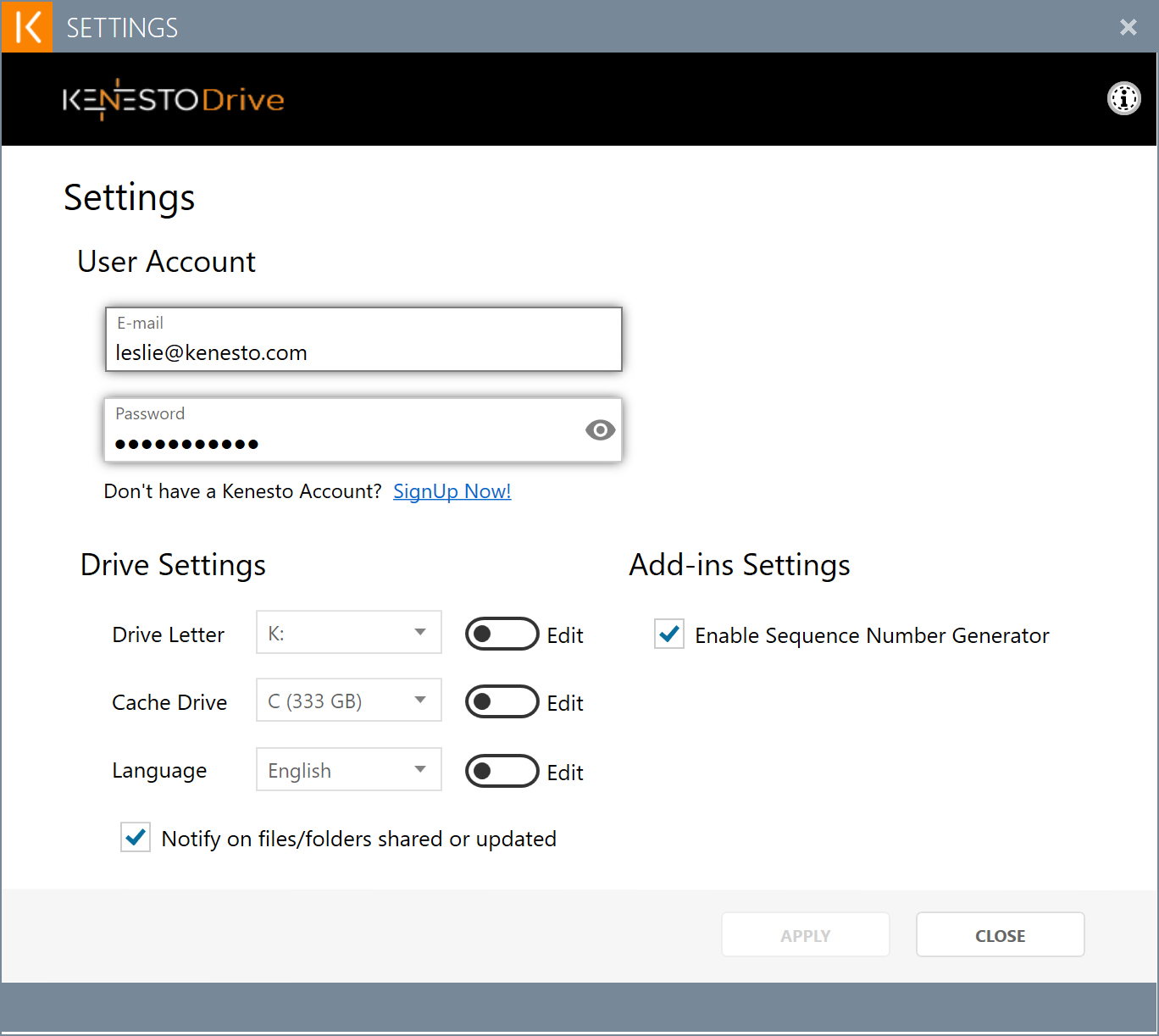The height and width of the screenshot is (1036, 1159).
Task: Click the info icon in the black header
Action: 1124,99
